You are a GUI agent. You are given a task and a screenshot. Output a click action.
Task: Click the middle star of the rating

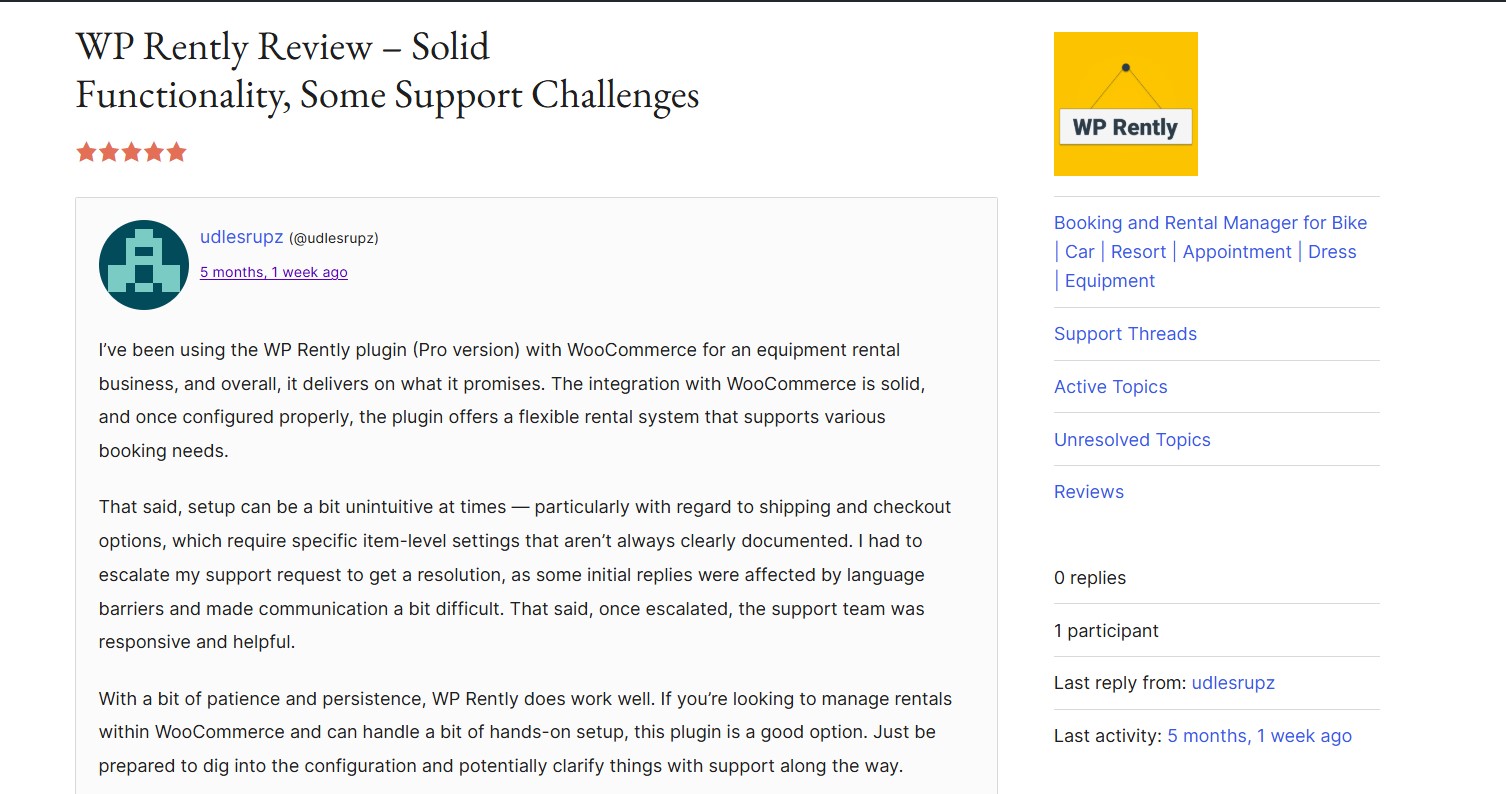(x=131, y=152)
